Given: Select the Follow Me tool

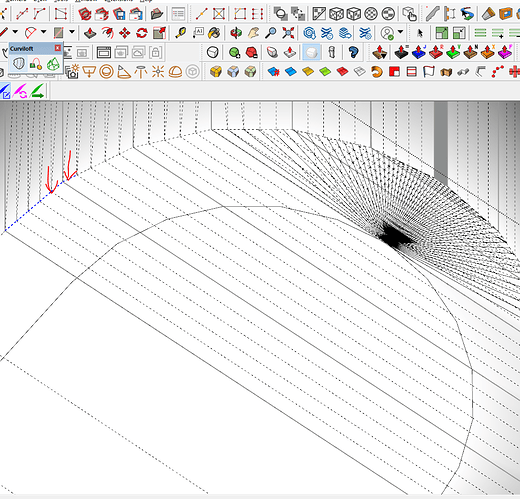Looking at the screenshot, I should coord(107,33).
